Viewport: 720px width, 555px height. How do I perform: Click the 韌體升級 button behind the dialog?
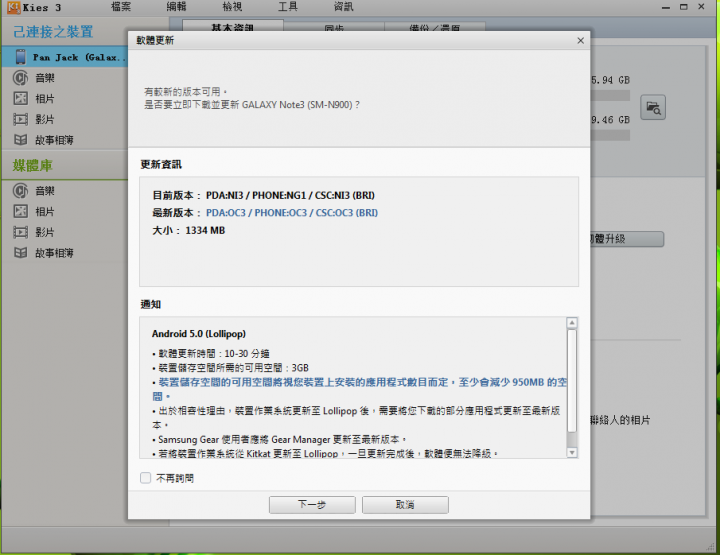626,239
